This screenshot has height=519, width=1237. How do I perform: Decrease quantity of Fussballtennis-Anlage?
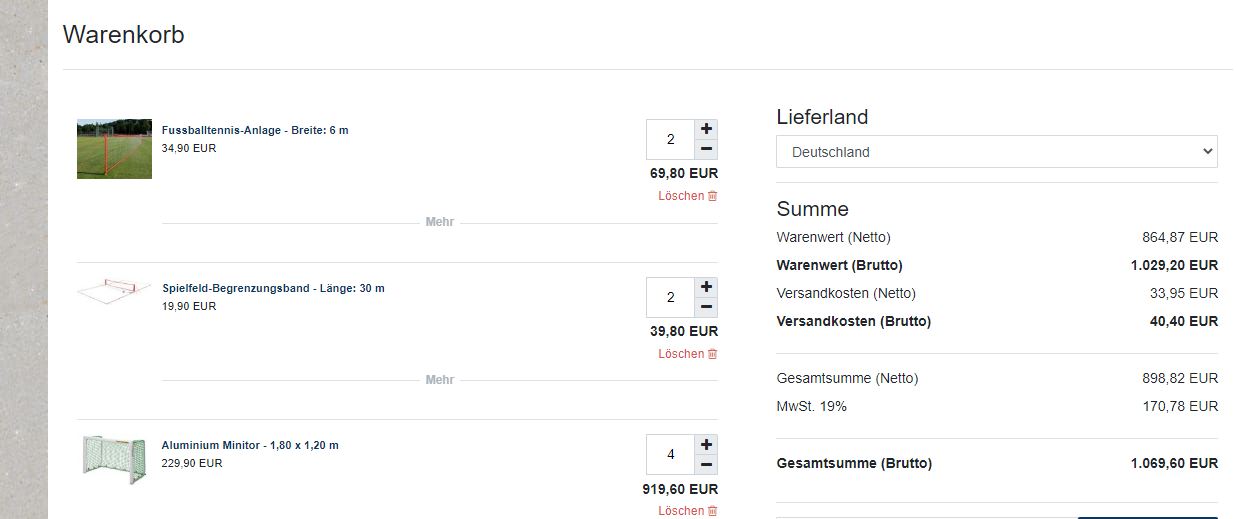707,150
